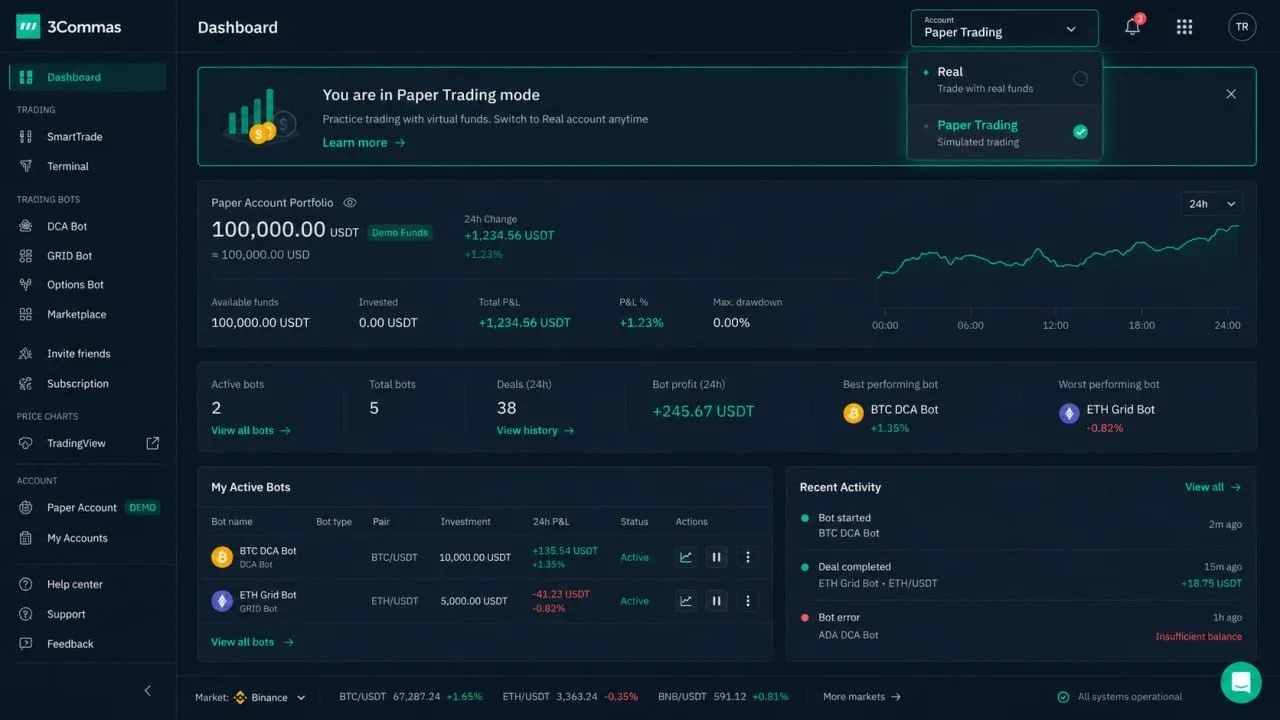Open the apps grid icon
The image size is (1280, 720).
point(1185,27)
